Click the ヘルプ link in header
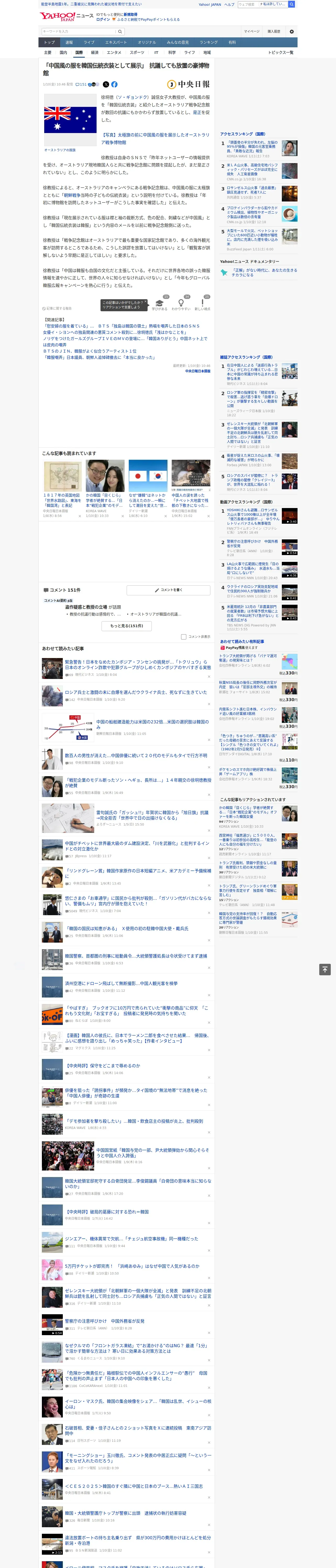 (x=229, y=4)
